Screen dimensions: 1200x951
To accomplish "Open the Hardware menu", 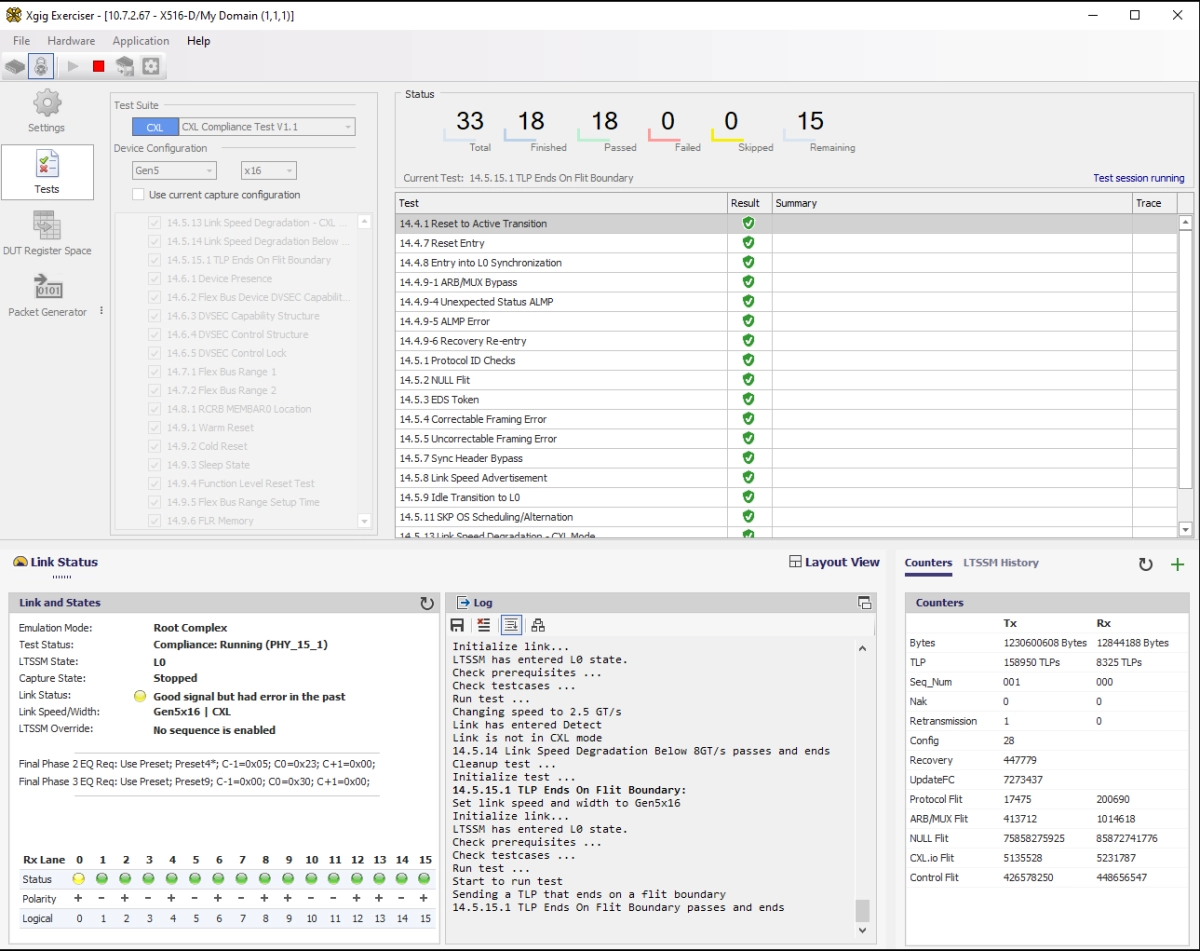I will (71, 41).
